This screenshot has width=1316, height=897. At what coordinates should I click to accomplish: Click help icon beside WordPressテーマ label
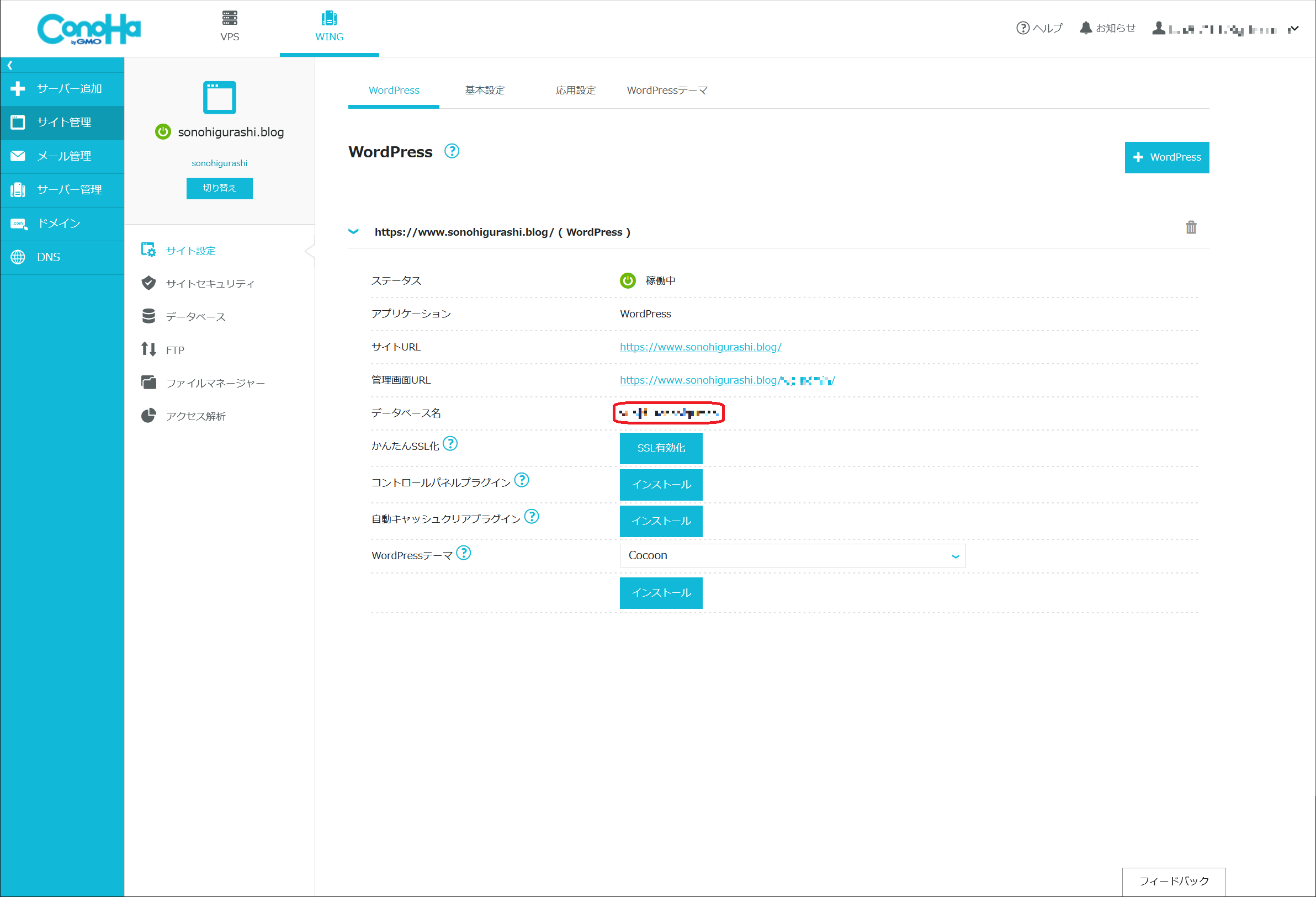click(463, 552)
